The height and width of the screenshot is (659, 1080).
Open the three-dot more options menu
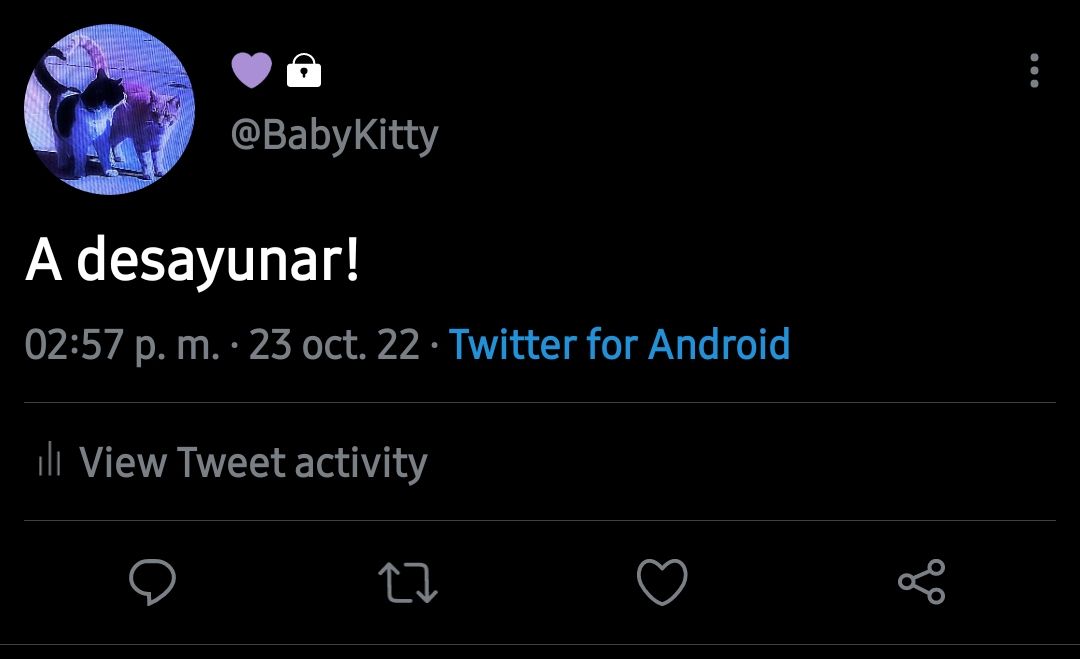click(x=1034, y=70)
